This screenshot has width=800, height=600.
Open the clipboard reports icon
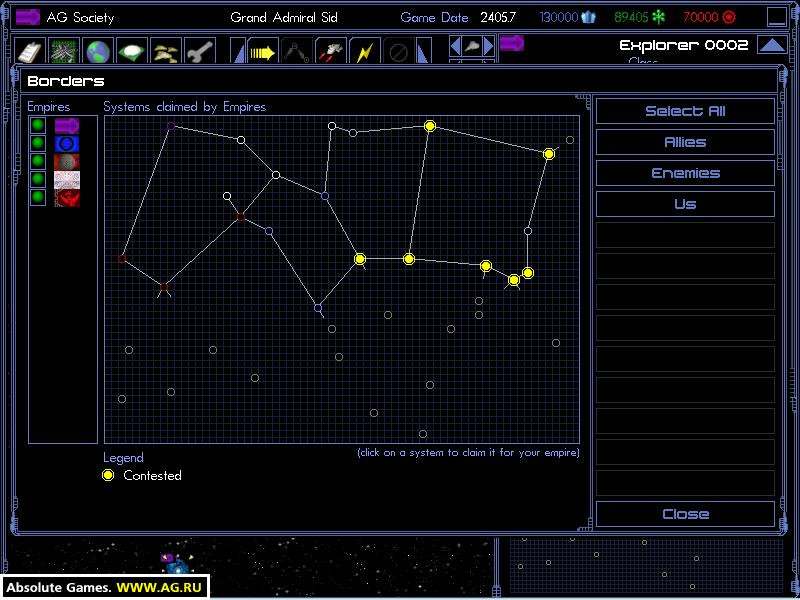[x=30, y=51]
